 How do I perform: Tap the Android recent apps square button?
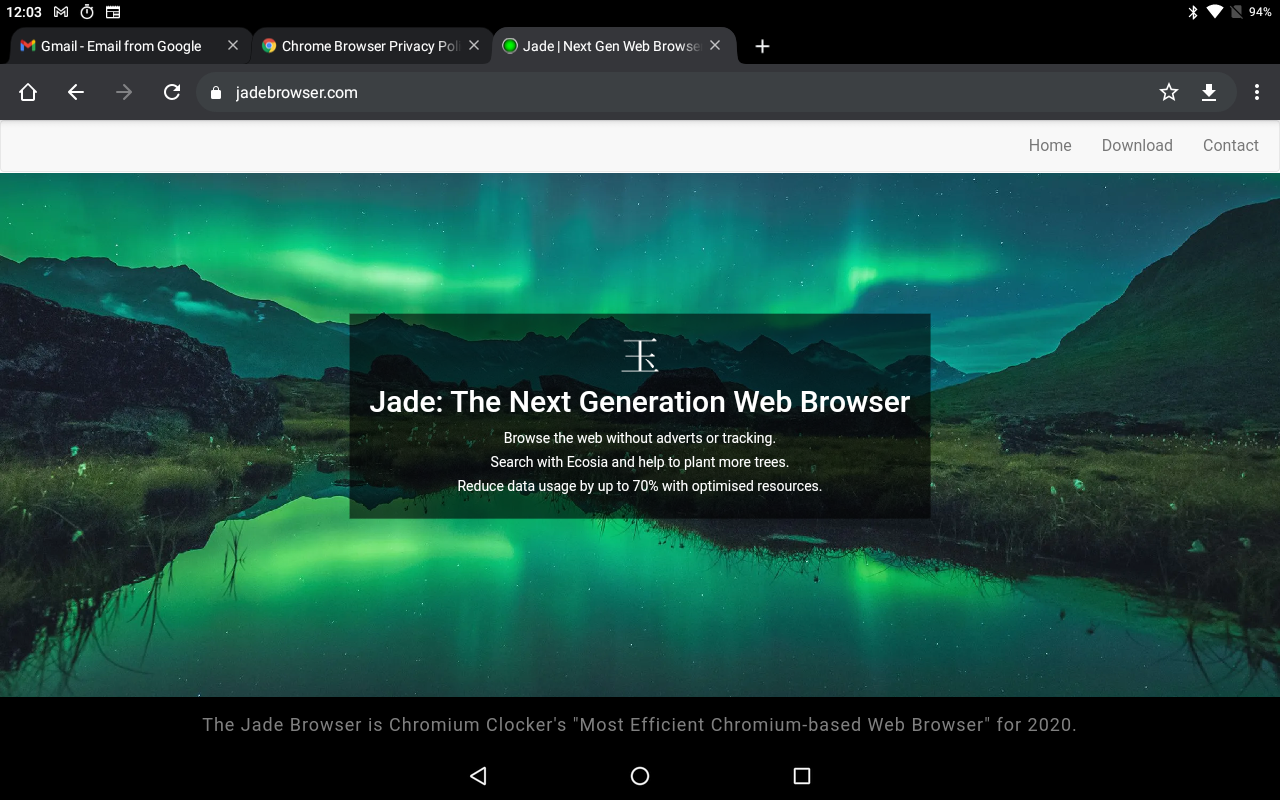tap(801, 776)
